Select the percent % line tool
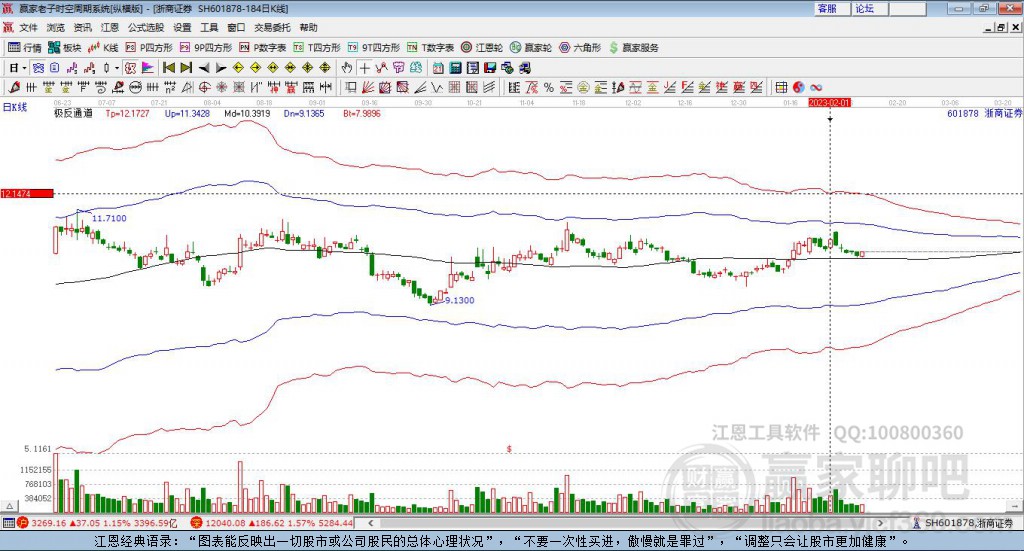Image resolution: width=1024 pixels, height=551 pixels. [549, 87]
